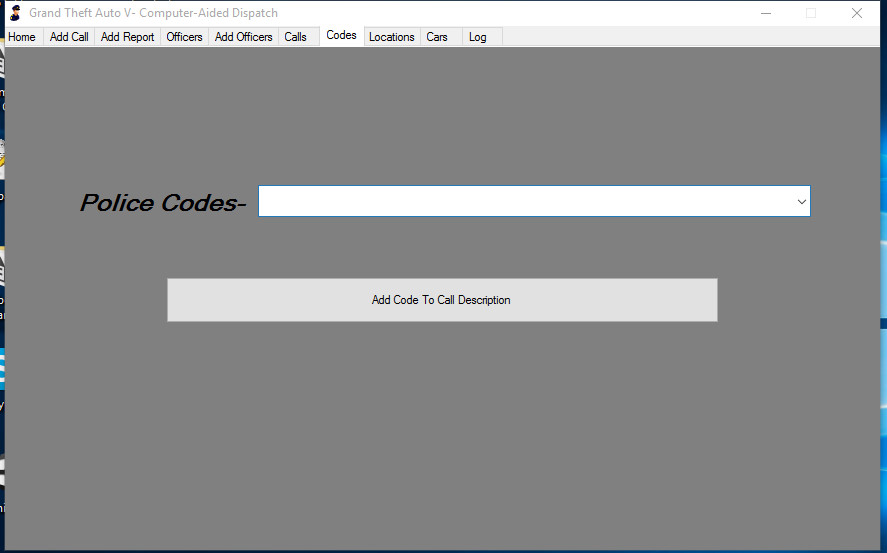Go to the Officers tab
This screenshot has width=887, height=553.
click(184, 37)
